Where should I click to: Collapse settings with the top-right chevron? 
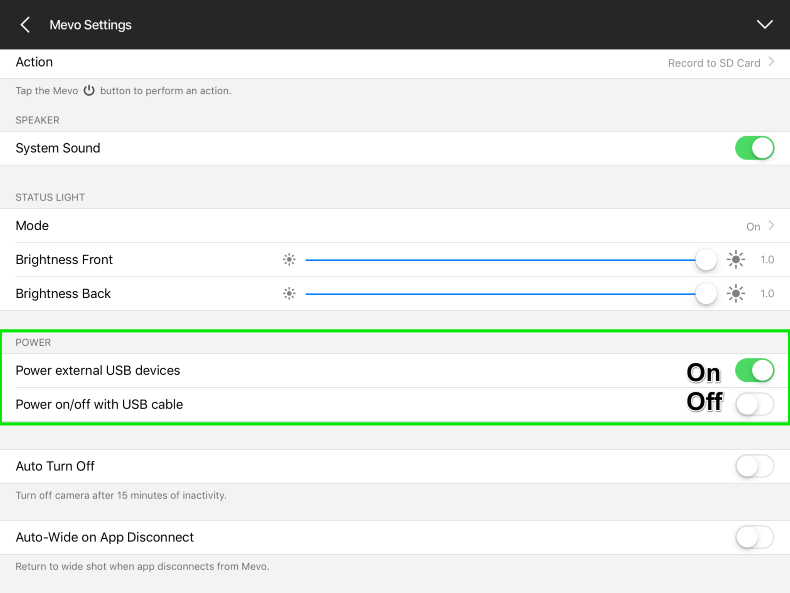765,25
